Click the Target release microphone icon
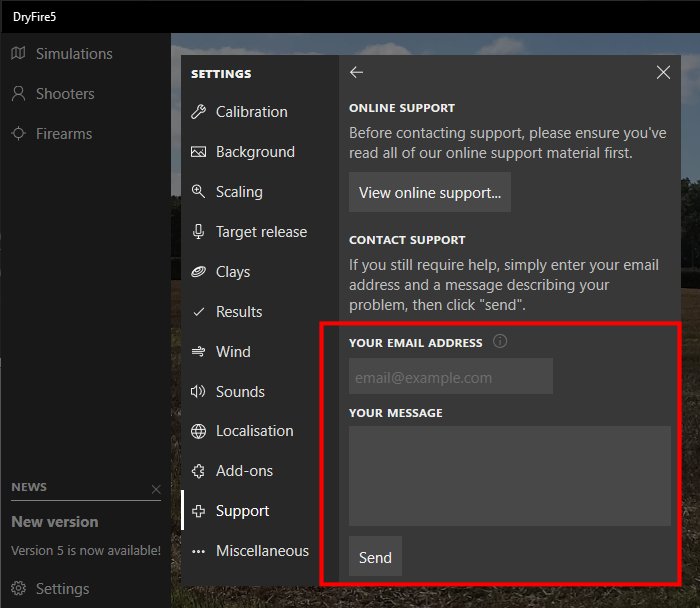Viewport: 700px width, 608px height. point(198,232)
